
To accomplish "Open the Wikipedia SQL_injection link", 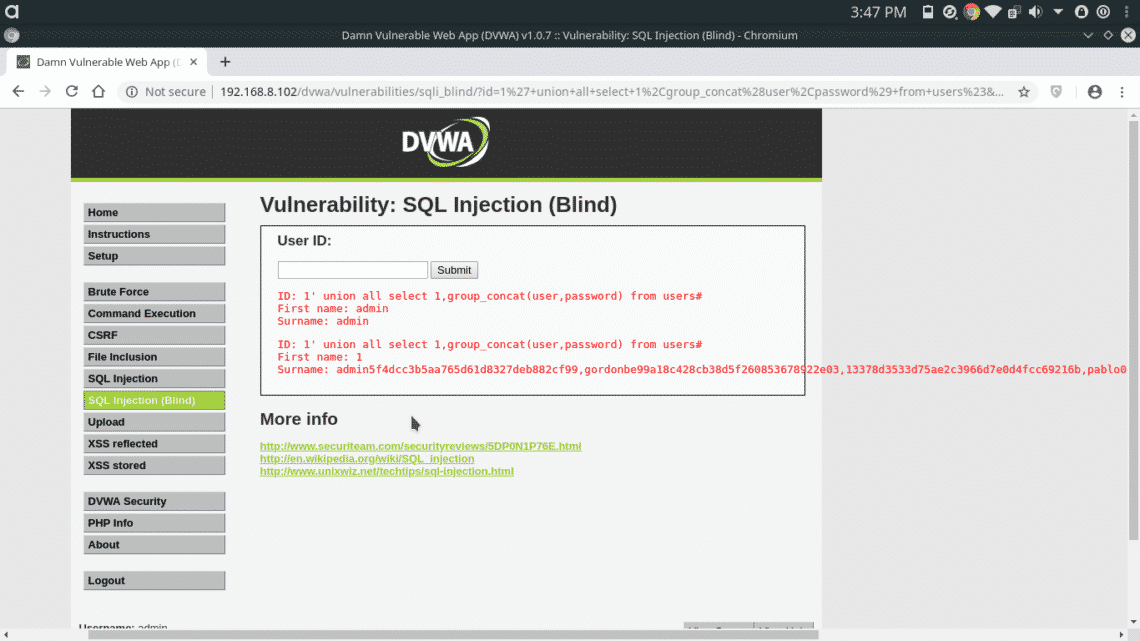I will (x=367, y=459).
